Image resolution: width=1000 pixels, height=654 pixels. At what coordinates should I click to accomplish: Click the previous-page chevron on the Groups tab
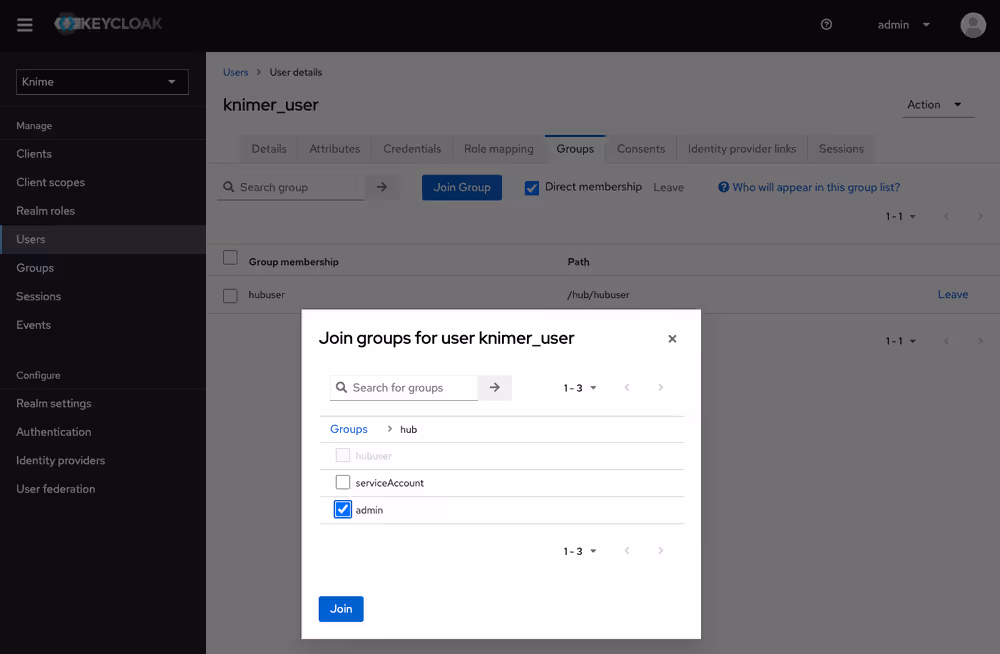point(947,215)
